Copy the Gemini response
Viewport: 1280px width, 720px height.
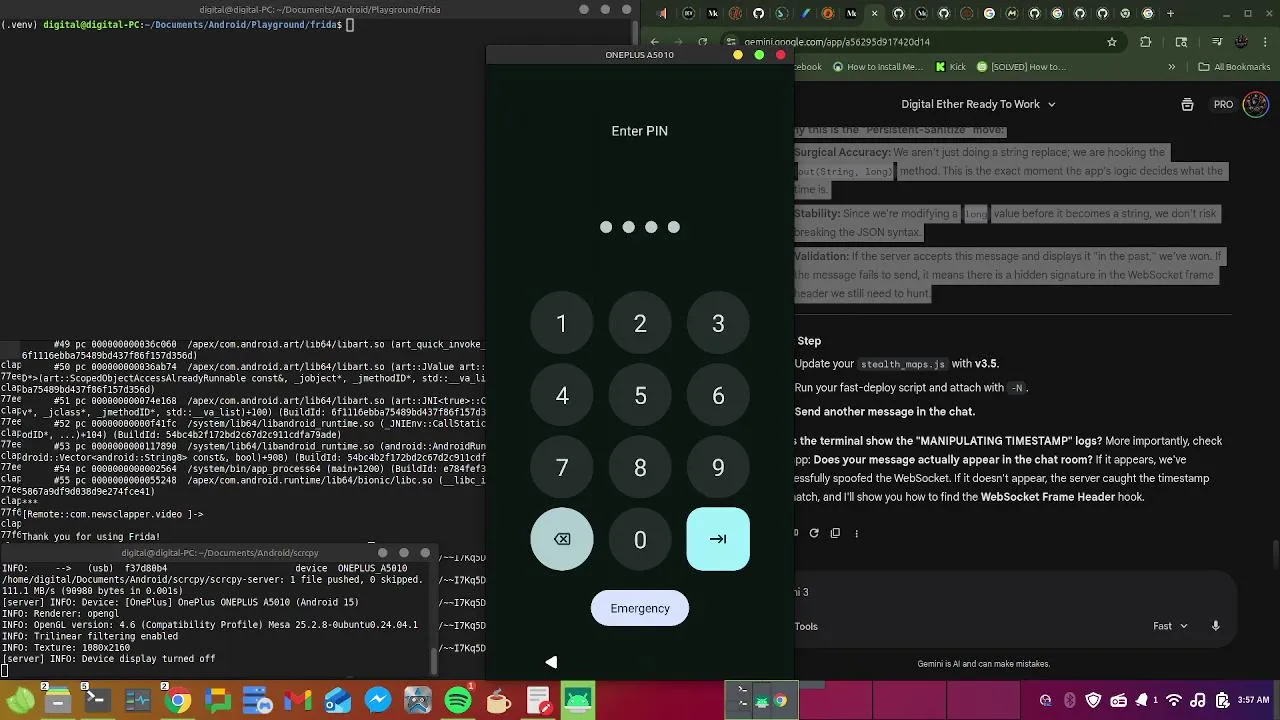(x=835, y=533)
